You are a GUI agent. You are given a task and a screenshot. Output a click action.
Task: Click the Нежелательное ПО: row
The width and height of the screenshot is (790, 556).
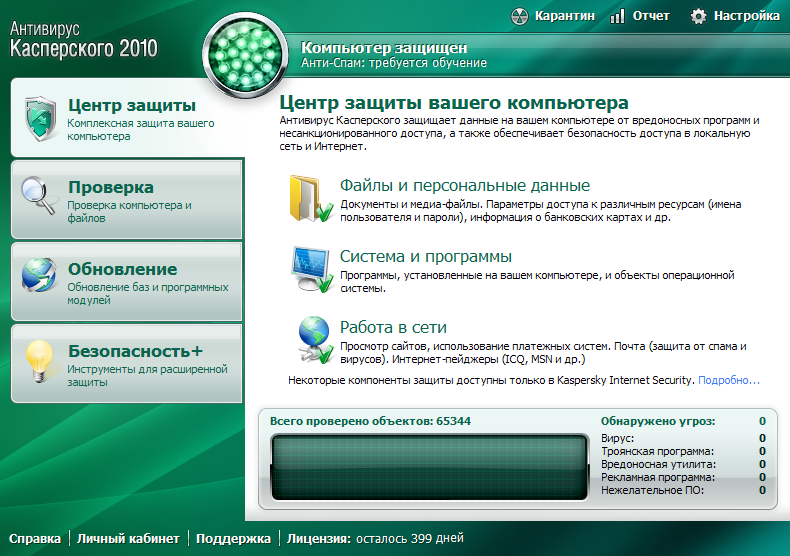[x=683, y=491]
